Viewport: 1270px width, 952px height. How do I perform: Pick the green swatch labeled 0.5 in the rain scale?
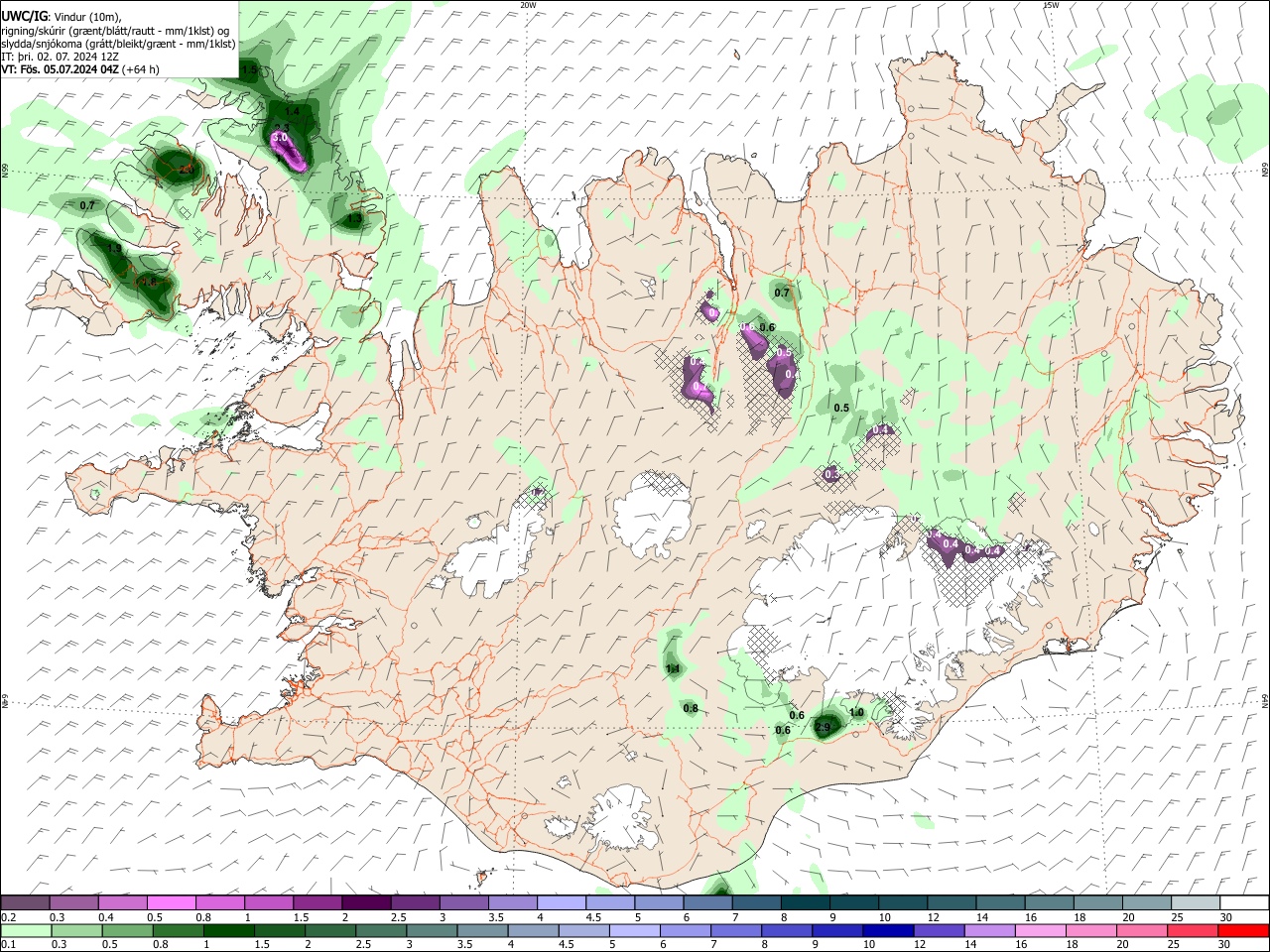tap(126, 931)
